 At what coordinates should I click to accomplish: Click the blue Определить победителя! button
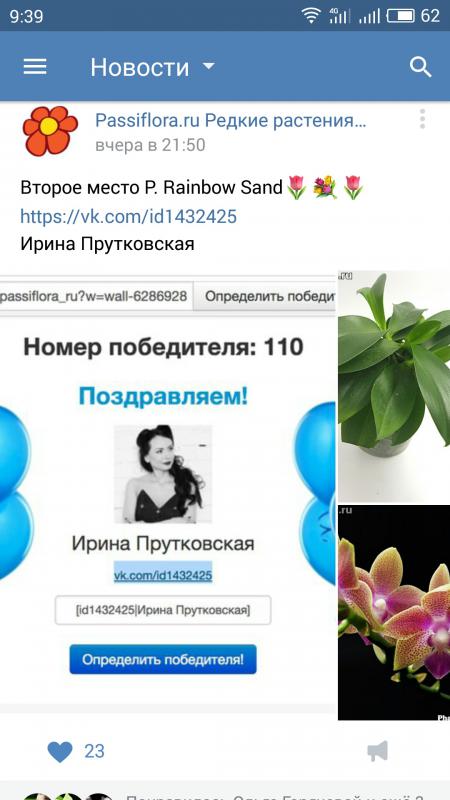[163, 659]
